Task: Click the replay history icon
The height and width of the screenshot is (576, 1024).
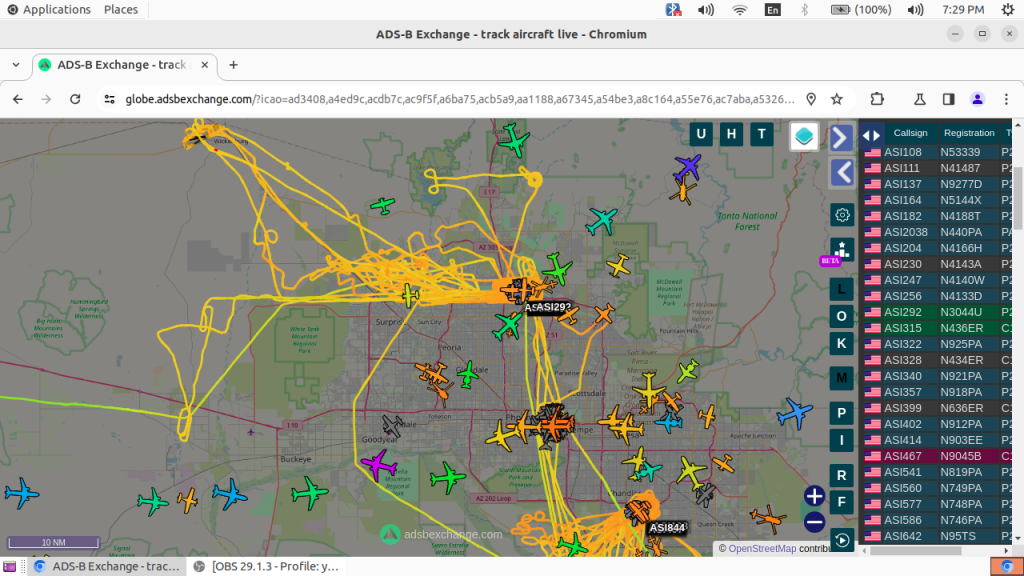Action: [842, 540]
